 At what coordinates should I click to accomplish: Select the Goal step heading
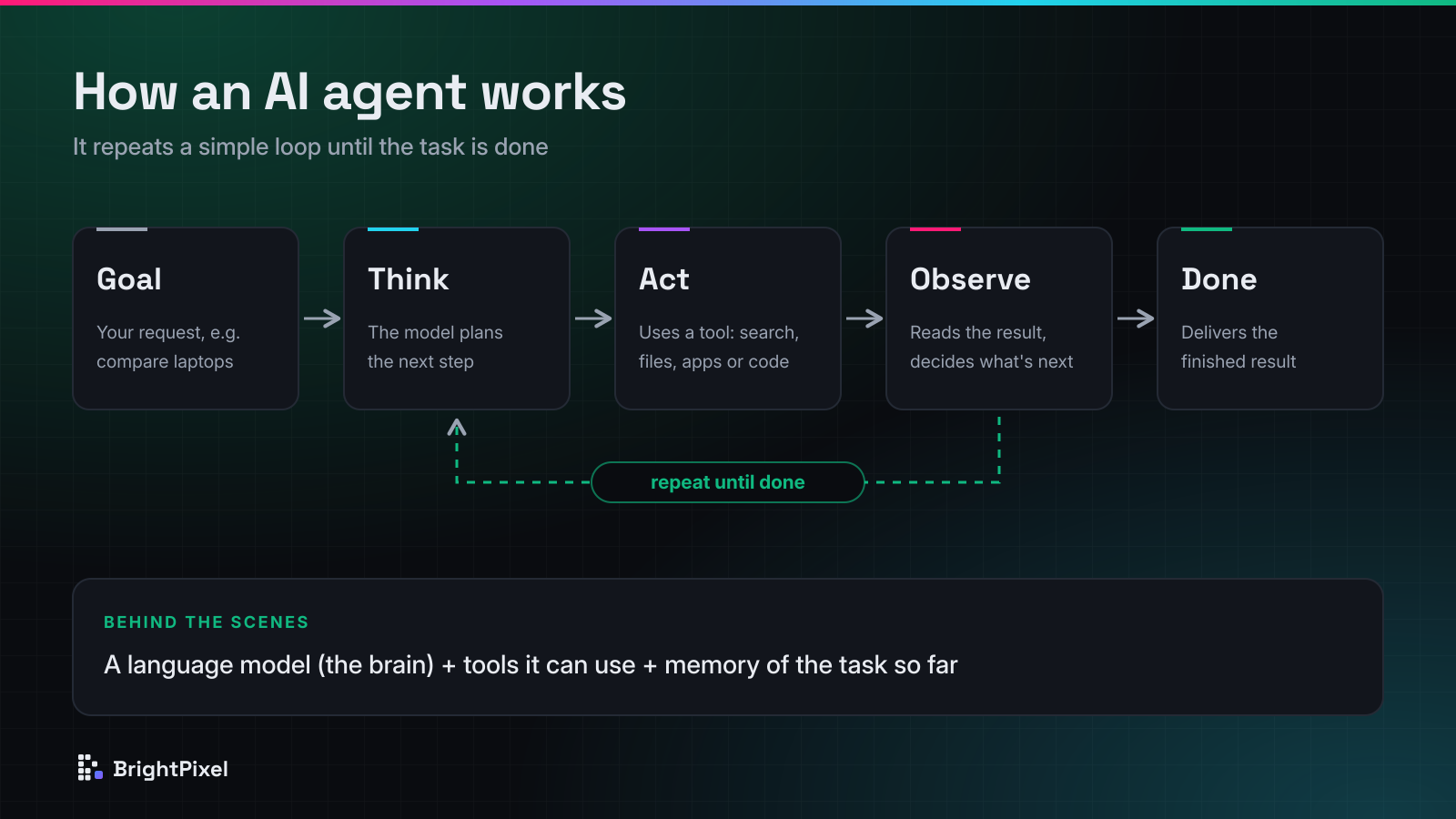tap(129, 279)
